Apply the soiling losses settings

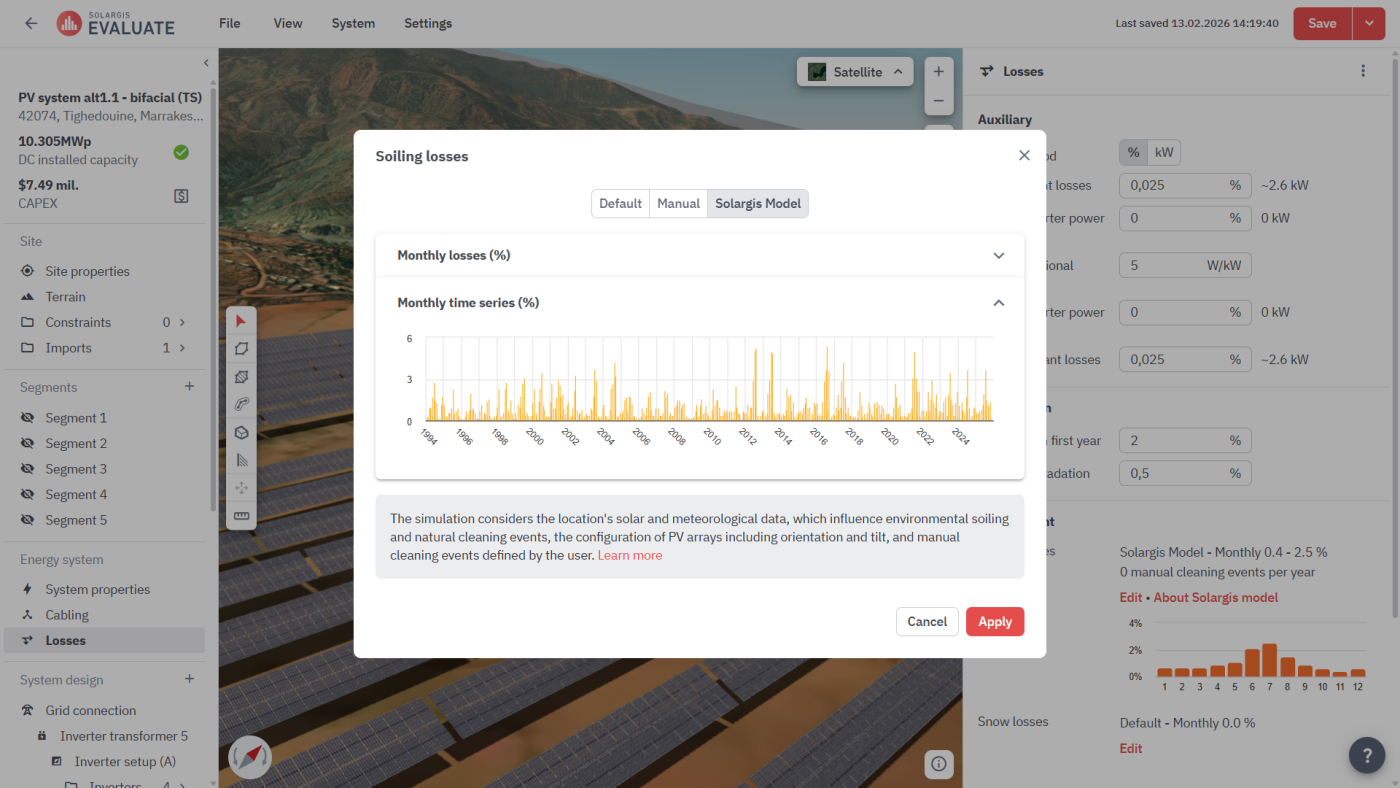[994, 622]
